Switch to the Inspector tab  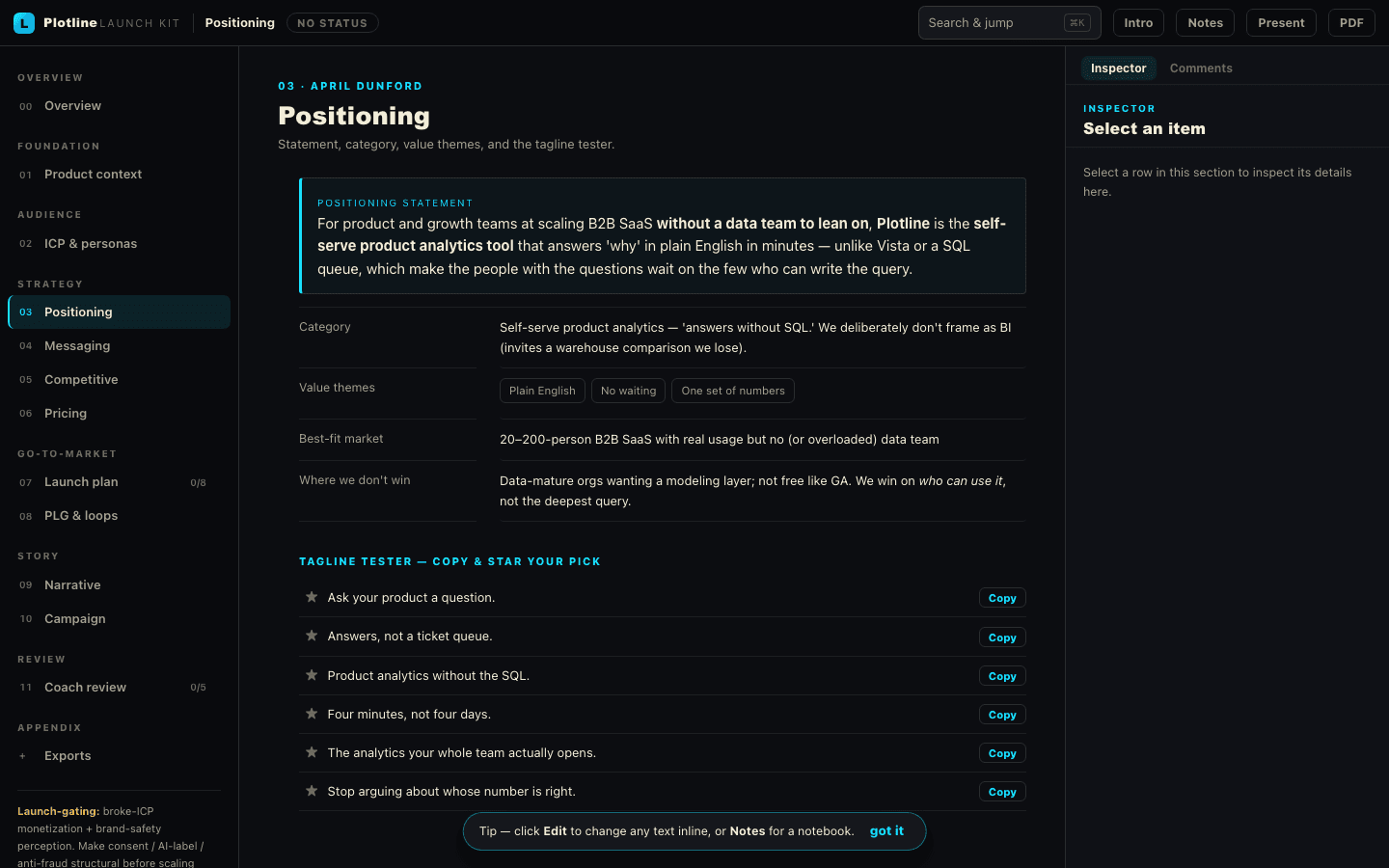pos(1118,68)
